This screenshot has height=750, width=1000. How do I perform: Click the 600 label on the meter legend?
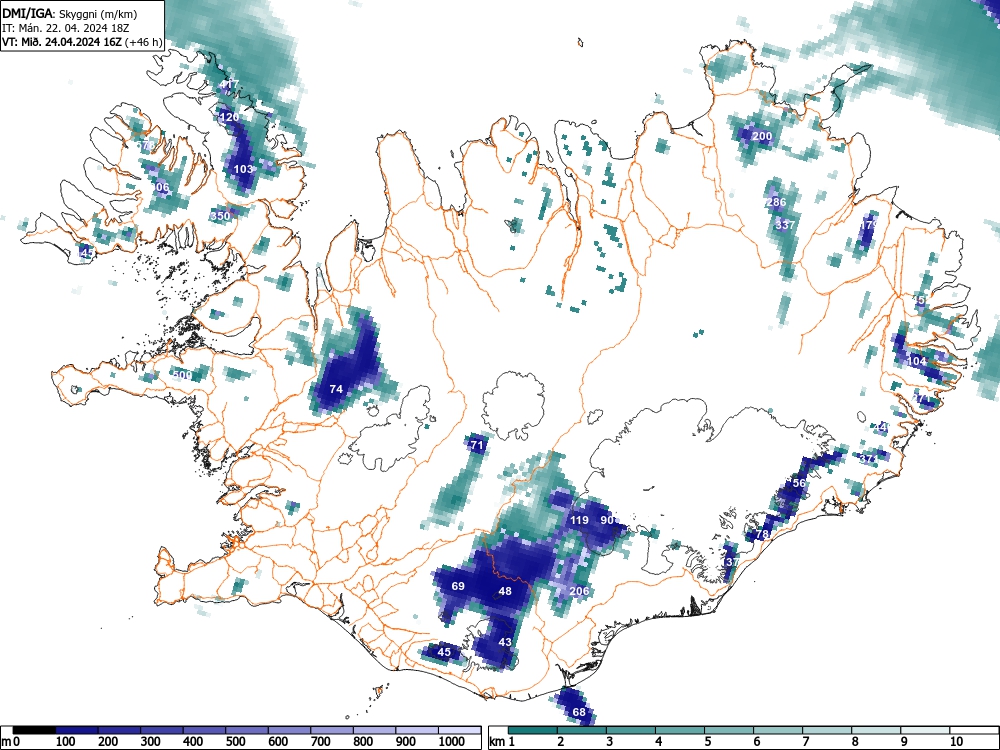click(x=278, y=742)
